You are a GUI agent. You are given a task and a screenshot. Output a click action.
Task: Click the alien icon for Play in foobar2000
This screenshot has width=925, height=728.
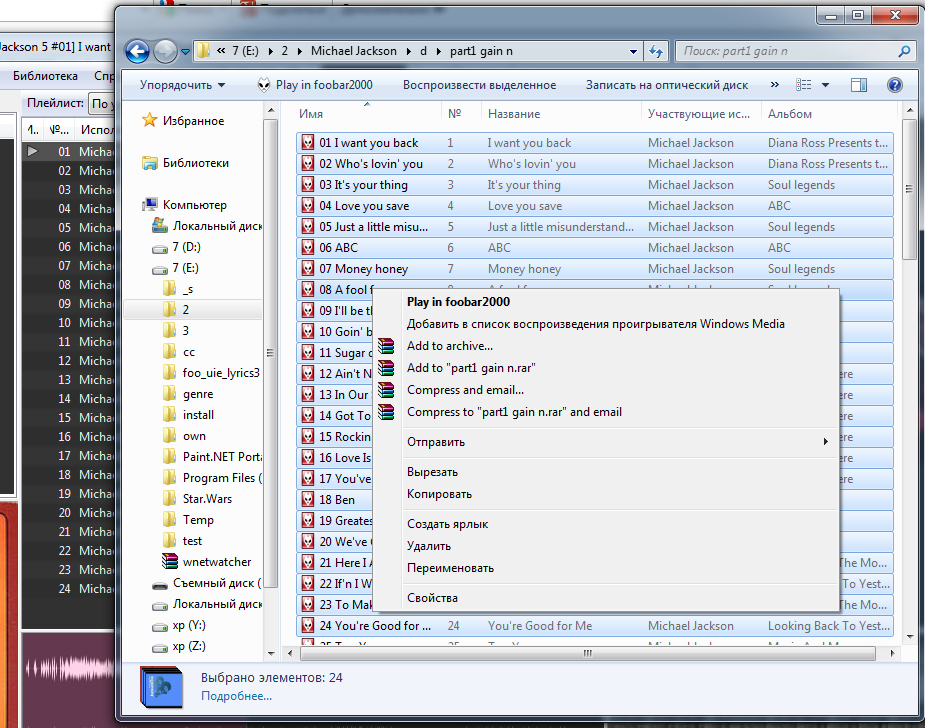click(x=264, y=85)
